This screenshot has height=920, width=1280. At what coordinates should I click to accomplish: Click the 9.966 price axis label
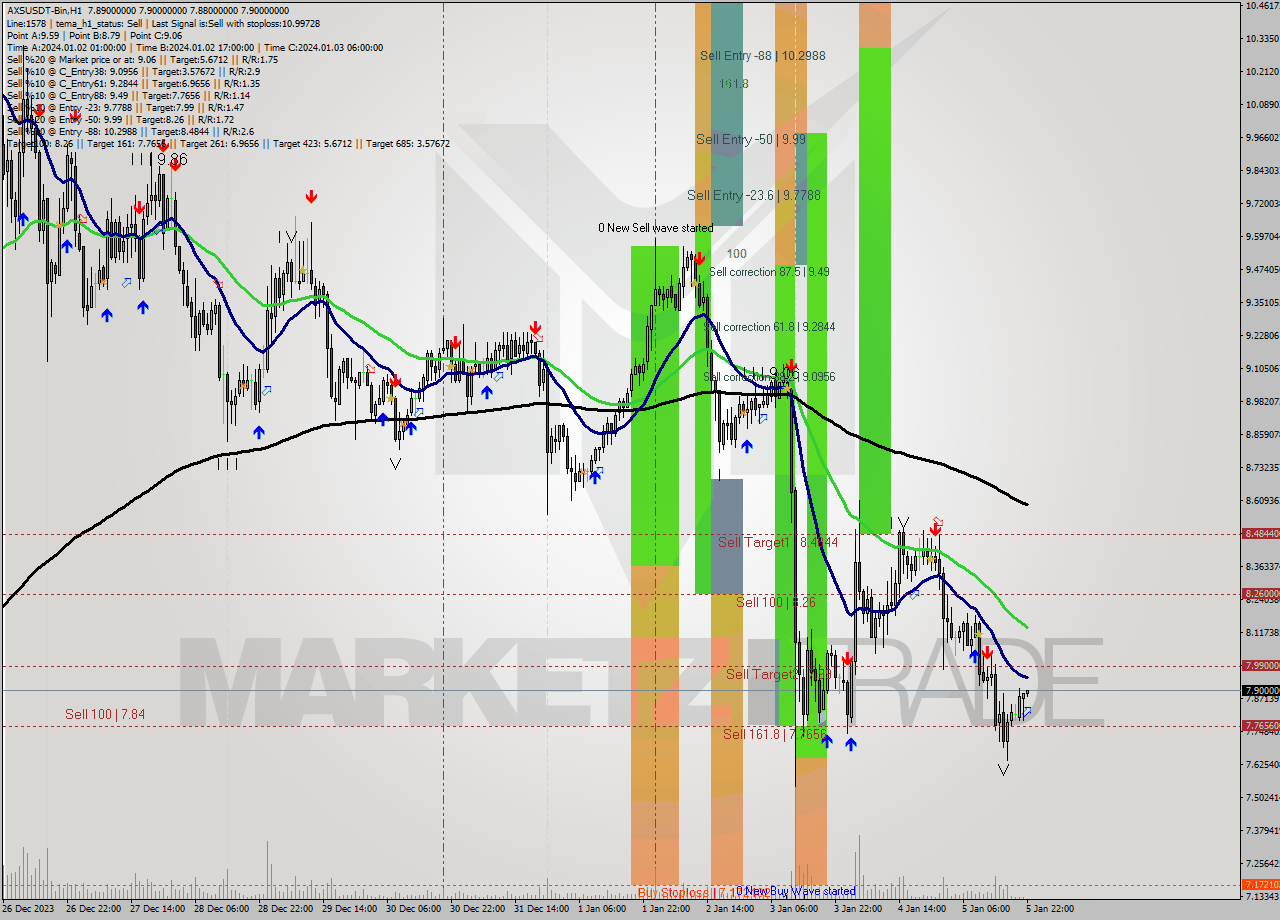point(1261,137)
